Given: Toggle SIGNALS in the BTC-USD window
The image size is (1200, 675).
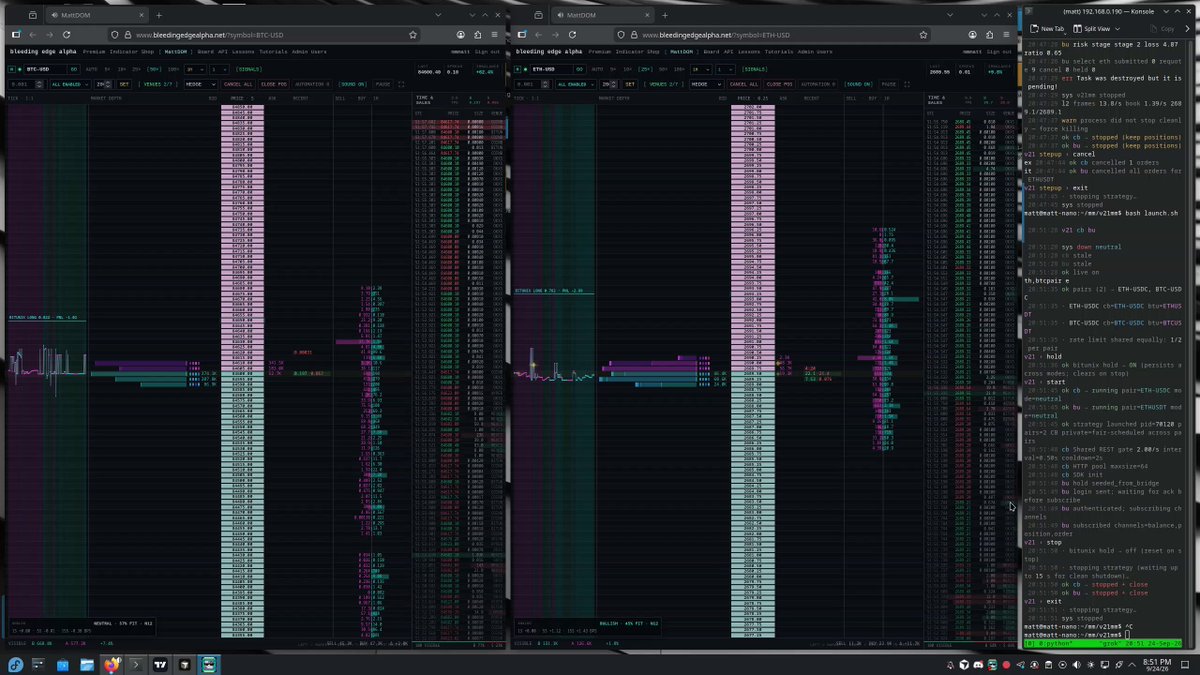Looking at the screenshot, I should point(250,69).
